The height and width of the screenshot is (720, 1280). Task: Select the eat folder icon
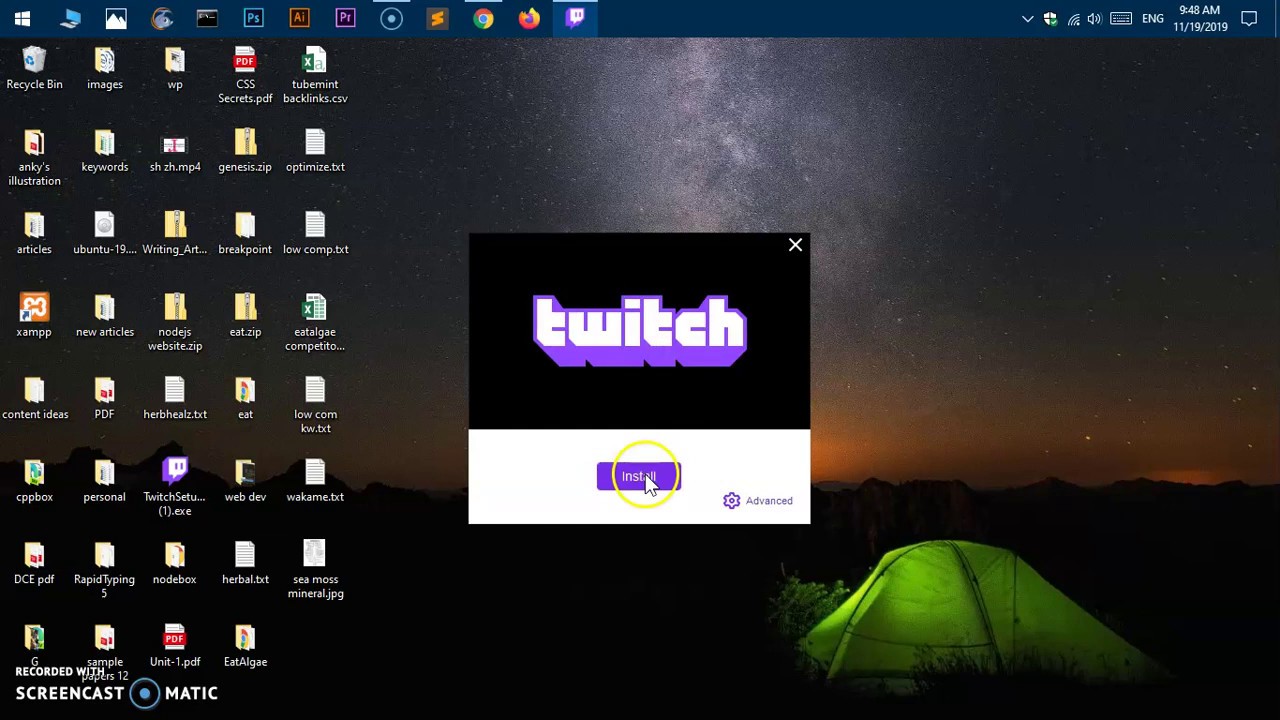(245, 398)
